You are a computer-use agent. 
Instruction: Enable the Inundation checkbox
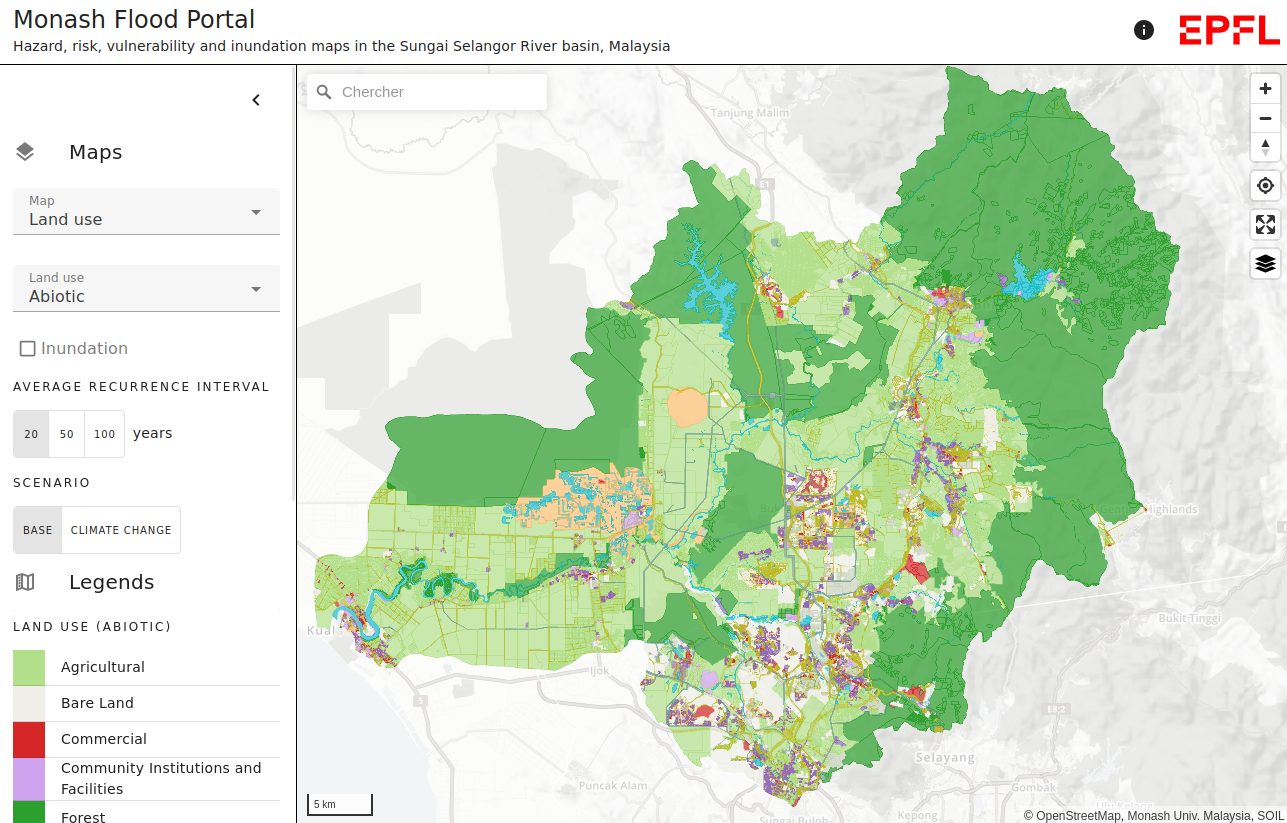(x=28, y=349)
